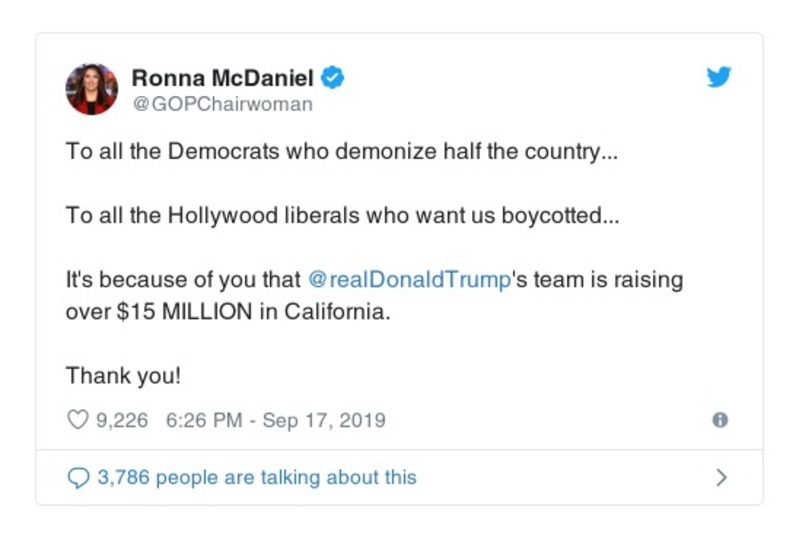Open Ronna McDaniel's profile photo
The image size is (799, 538).
coord(92,88)
